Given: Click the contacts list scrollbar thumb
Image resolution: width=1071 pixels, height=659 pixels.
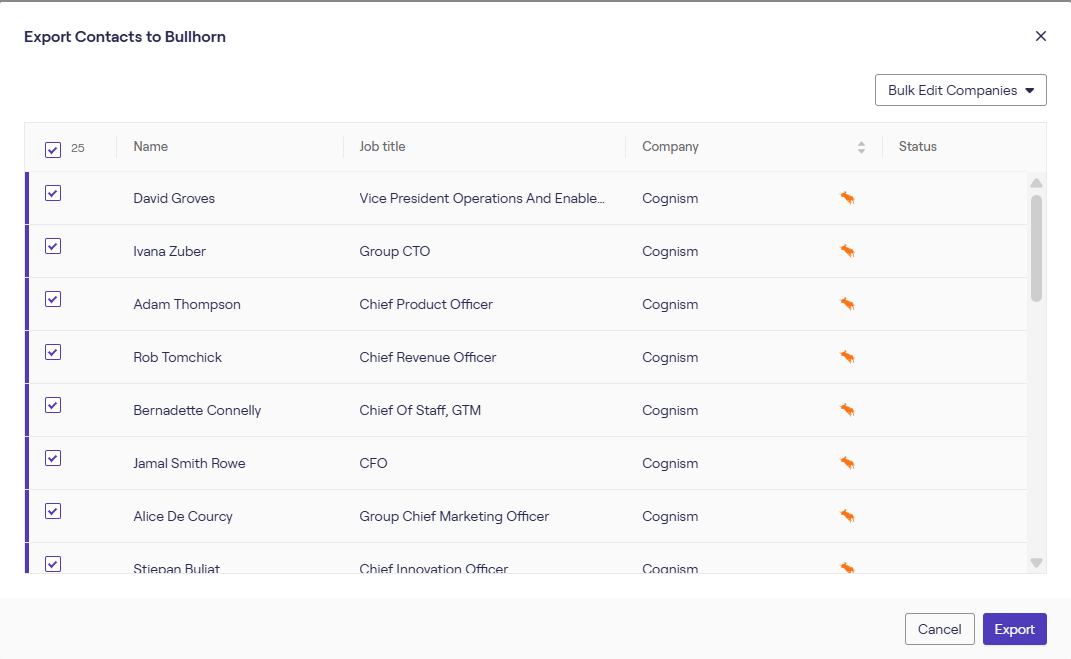Looking at the screenshot, I should pyautogui.click(x=1036, y=247).
